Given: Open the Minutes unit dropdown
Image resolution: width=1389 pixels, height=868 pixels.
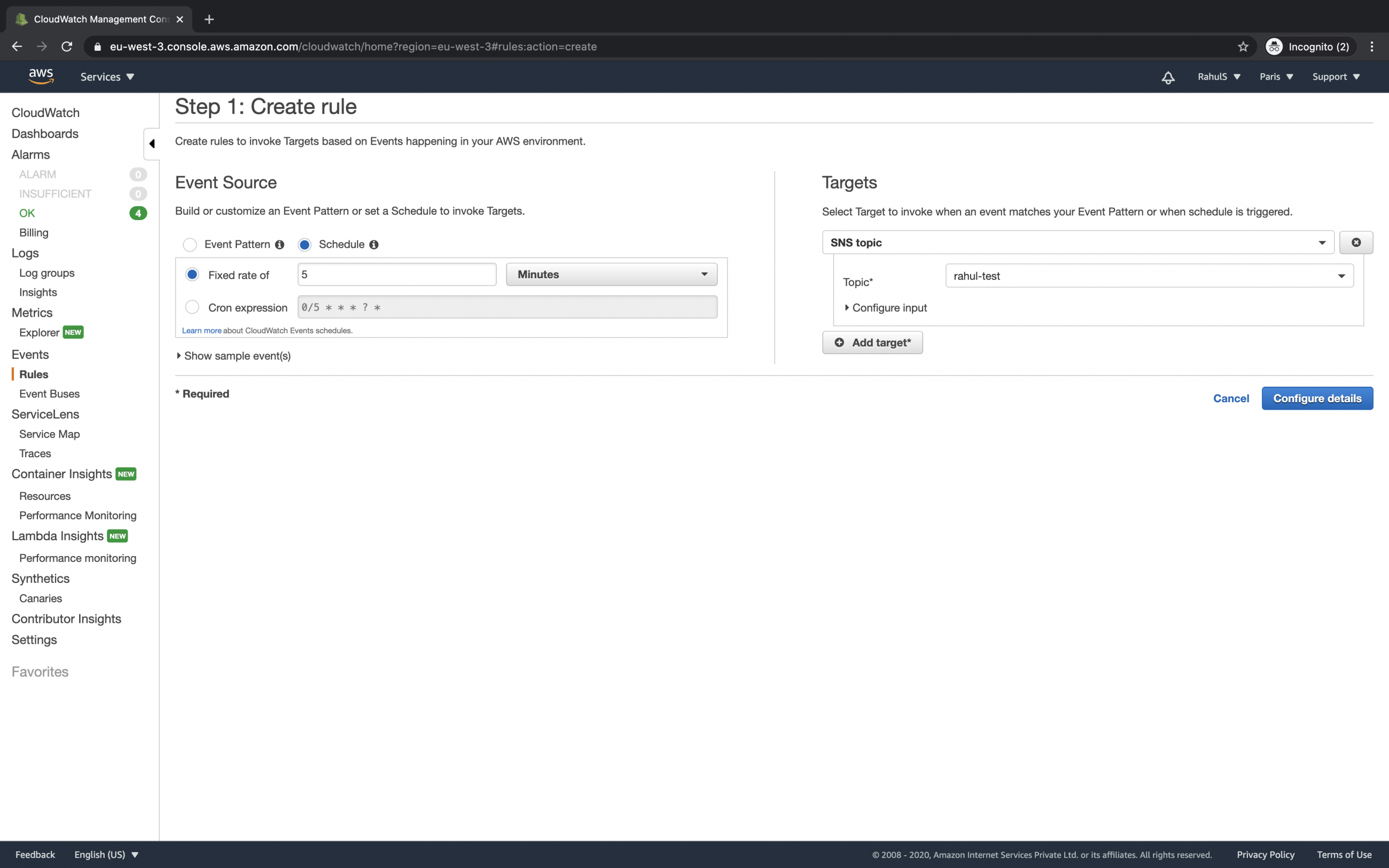Looking at the screenshot, I should (x=611, y=275).
